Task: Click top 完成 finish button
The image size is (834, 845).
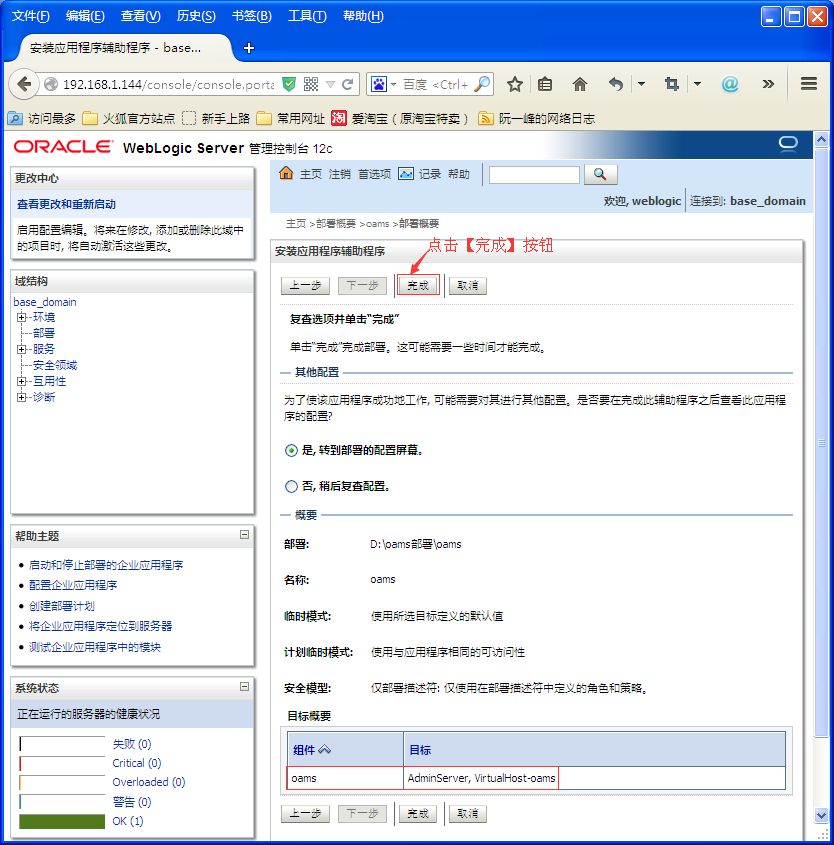Action: coord(418,286)
